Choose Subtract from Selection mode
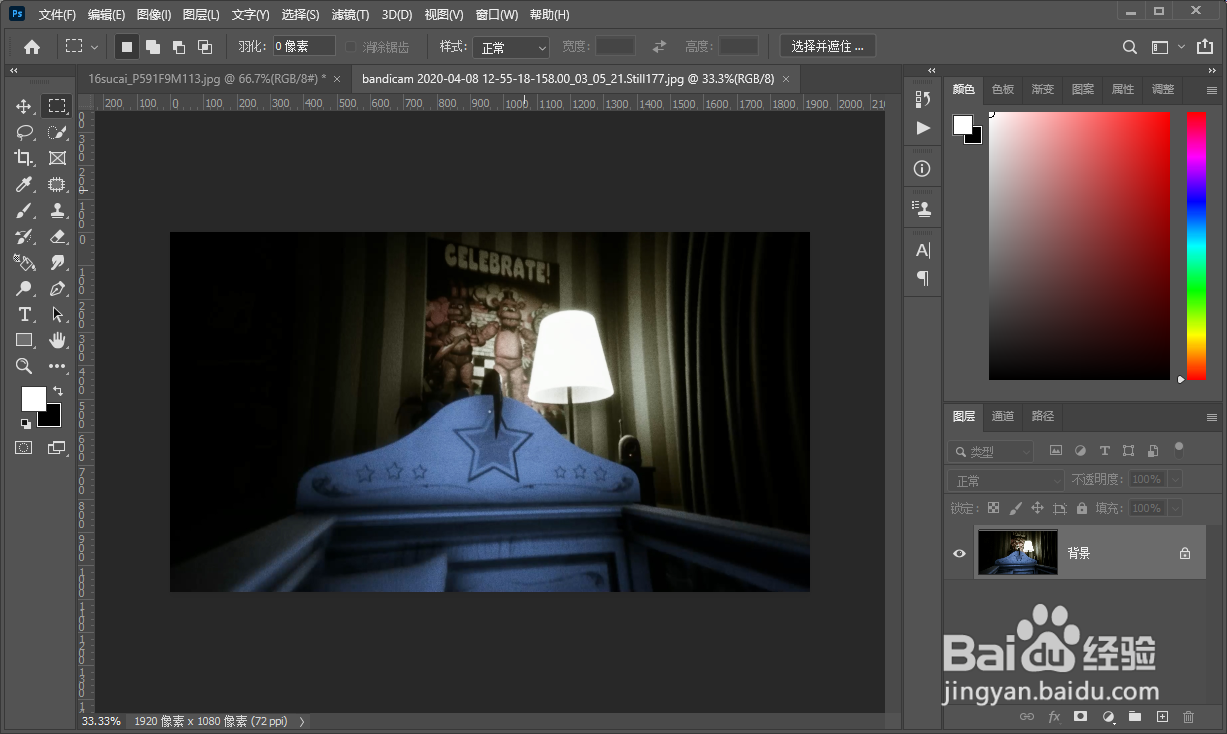This screenshot has height=734, width=1227. [x=179, y=47]
